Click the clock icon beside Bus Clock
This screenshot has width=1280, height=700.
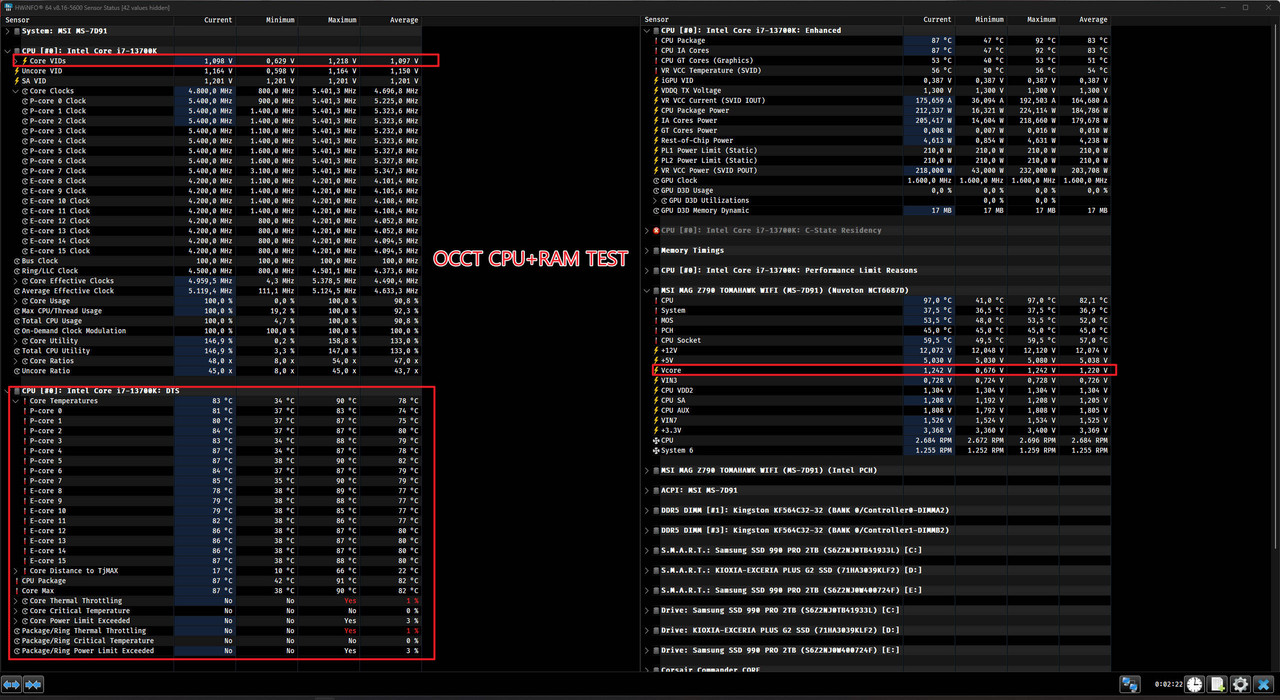click(x=17, y=261)
